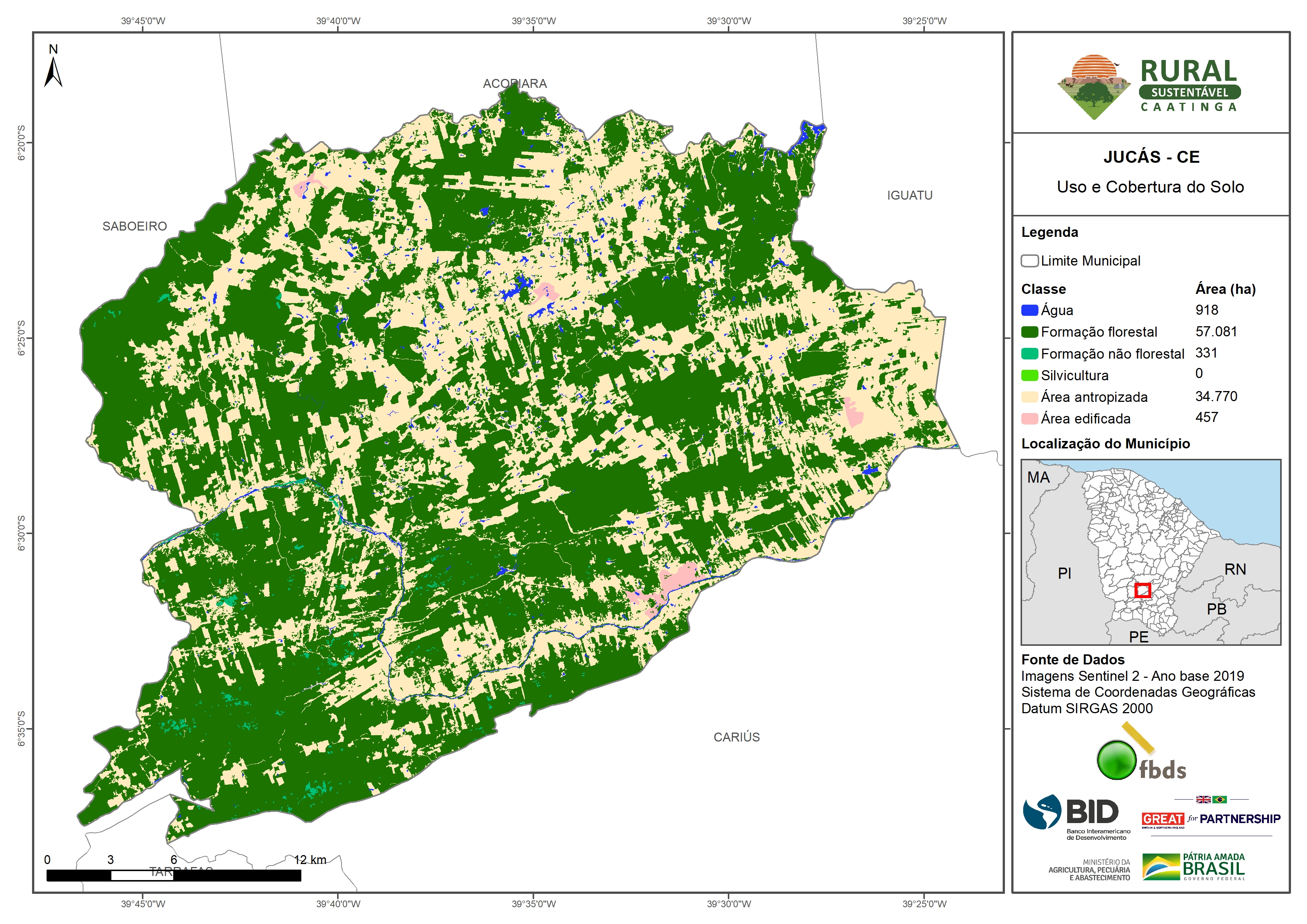The width and height of the screenshot is (1307, 924).
Task: Click the Ceará location inset map thumbnail
Action: coord(1151,552)
